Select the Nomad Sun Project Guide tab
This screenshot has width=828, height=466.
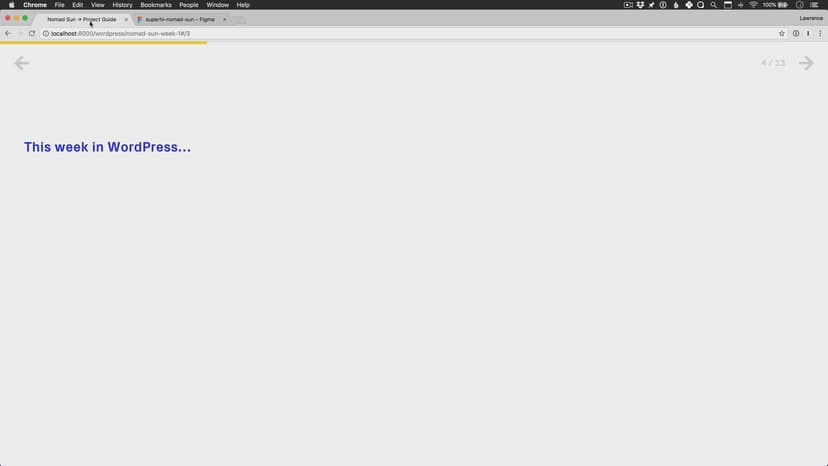point(82,19)
